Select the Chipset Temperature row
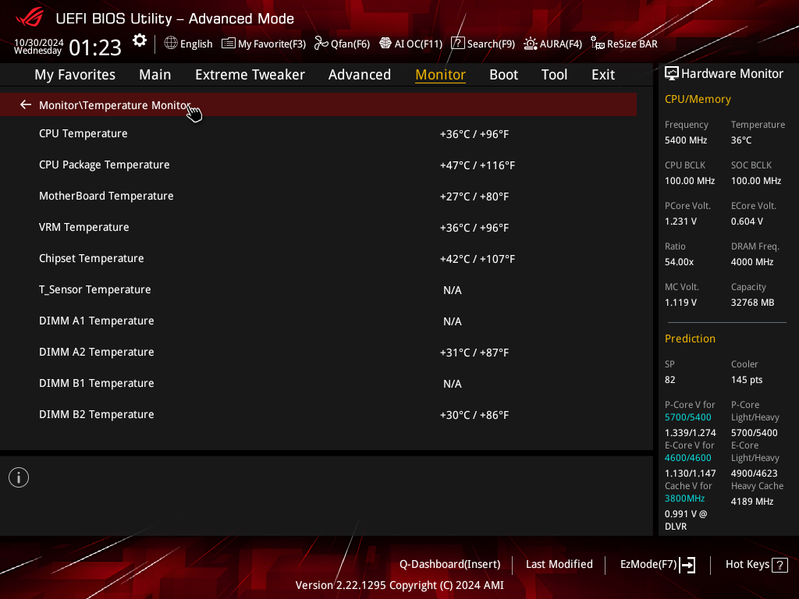Screen dimensions: 799x599 click(x=318, y=258)
